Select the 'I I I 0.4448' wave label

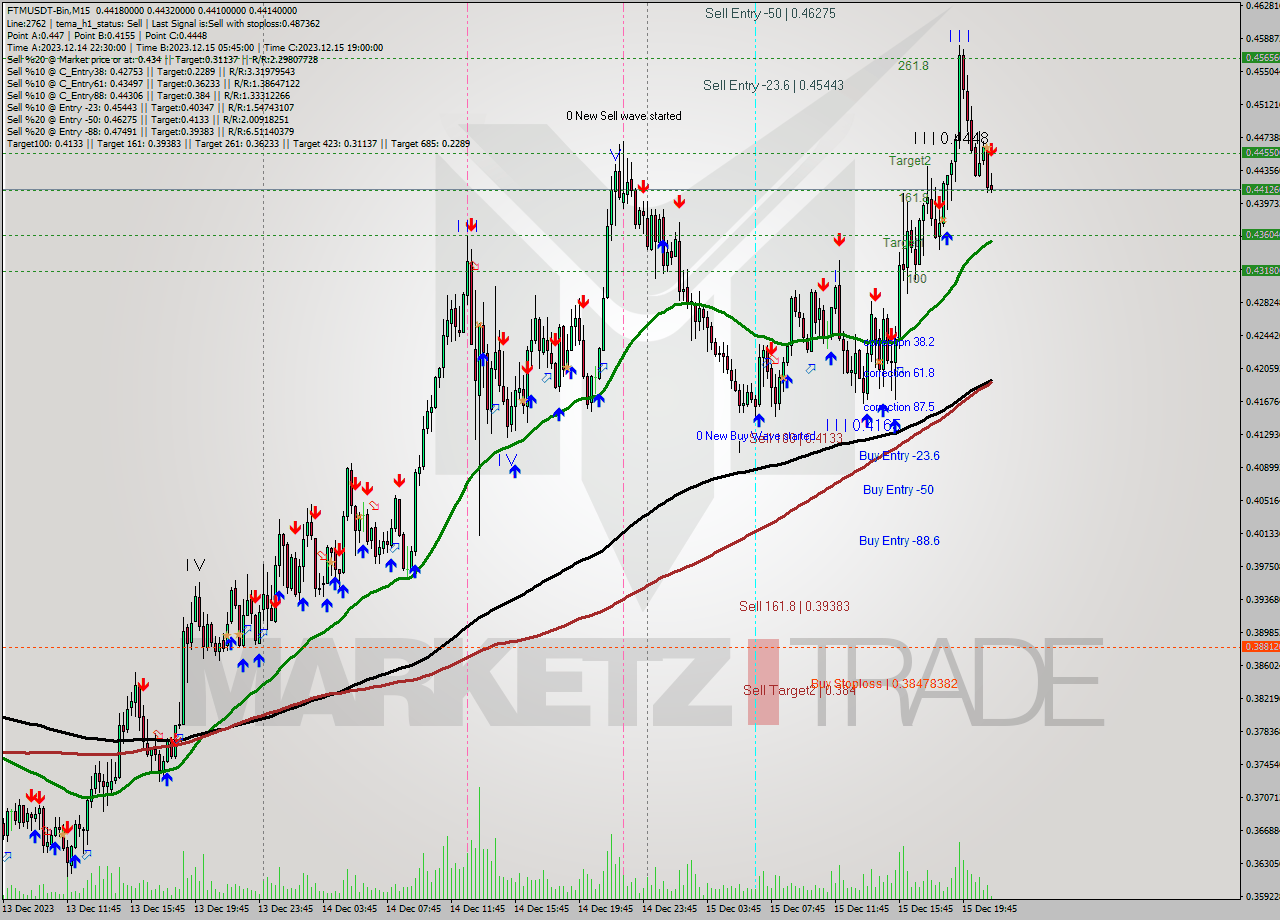951,137
